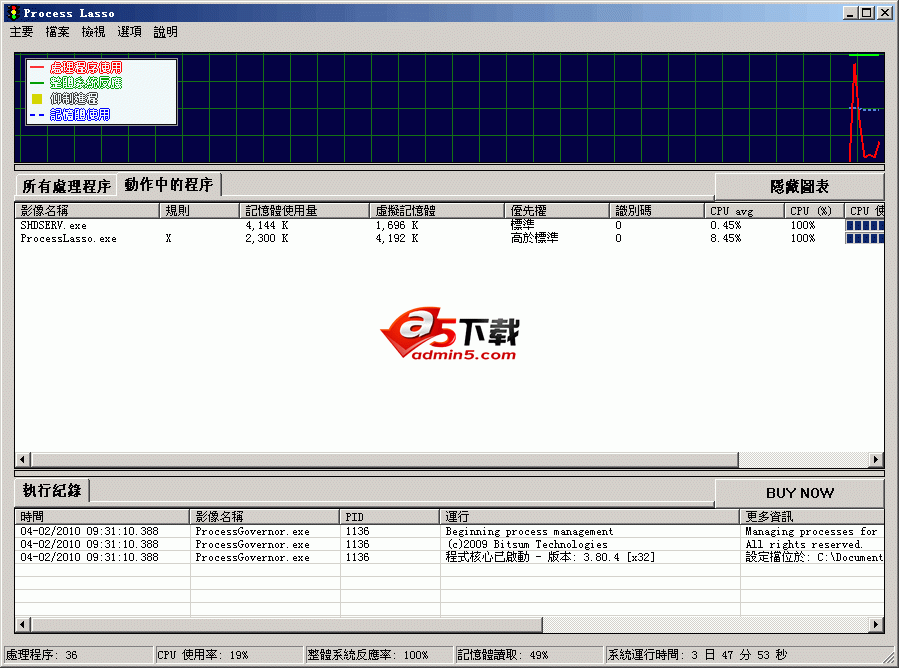Click the log panel right scroll arrow

[x=877, y=625]
